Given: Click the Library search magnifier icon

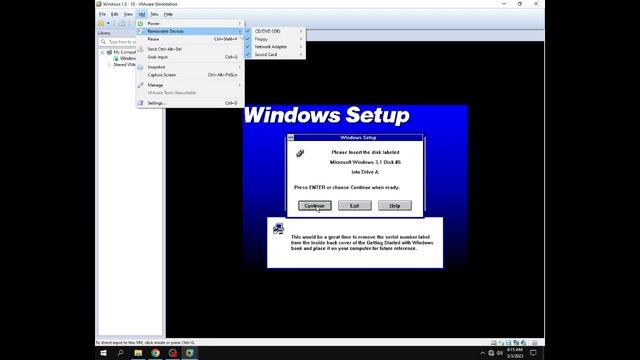Looking at the screenshot, I should pyautogui.click(x=103, y=42).
